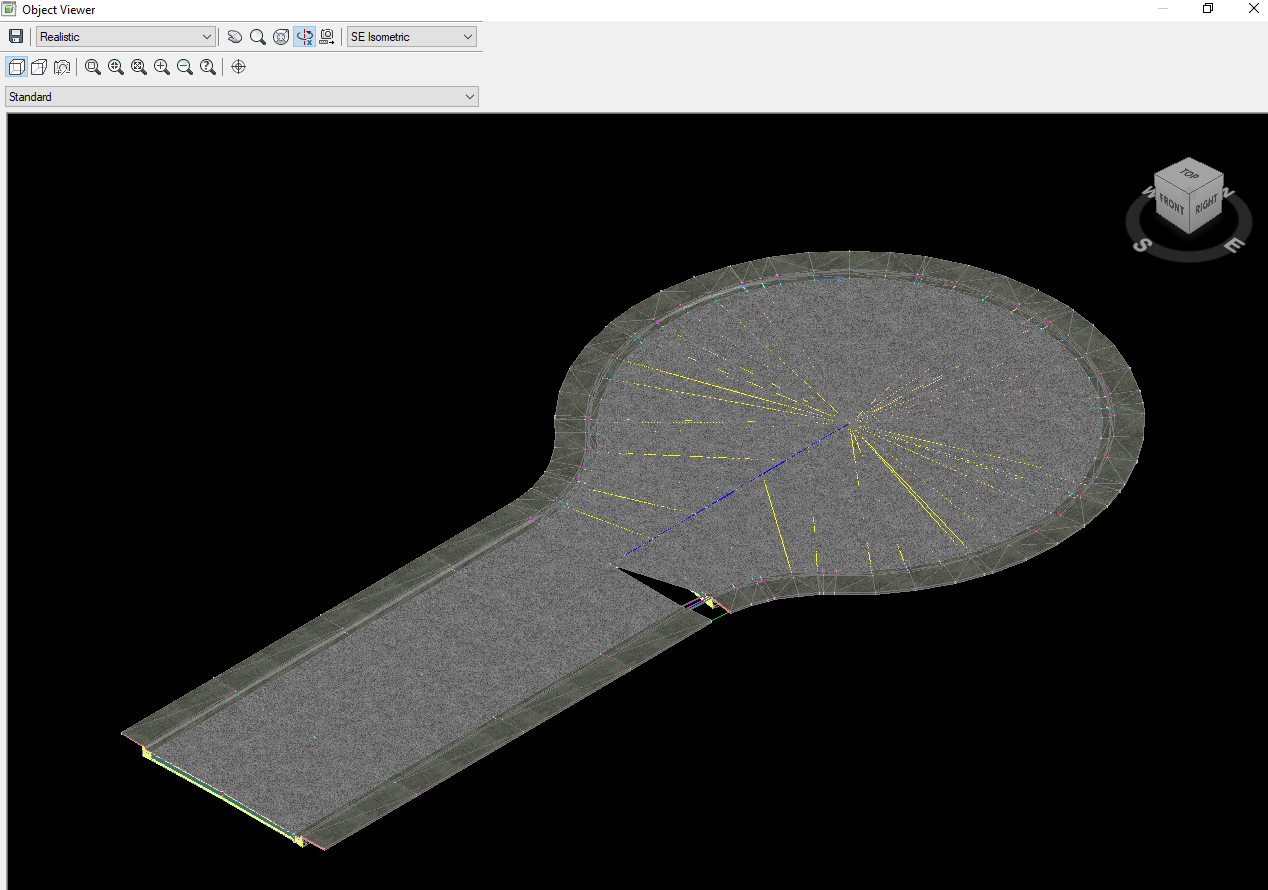Click the Object Viewer title bar icon

pos(10,9)
